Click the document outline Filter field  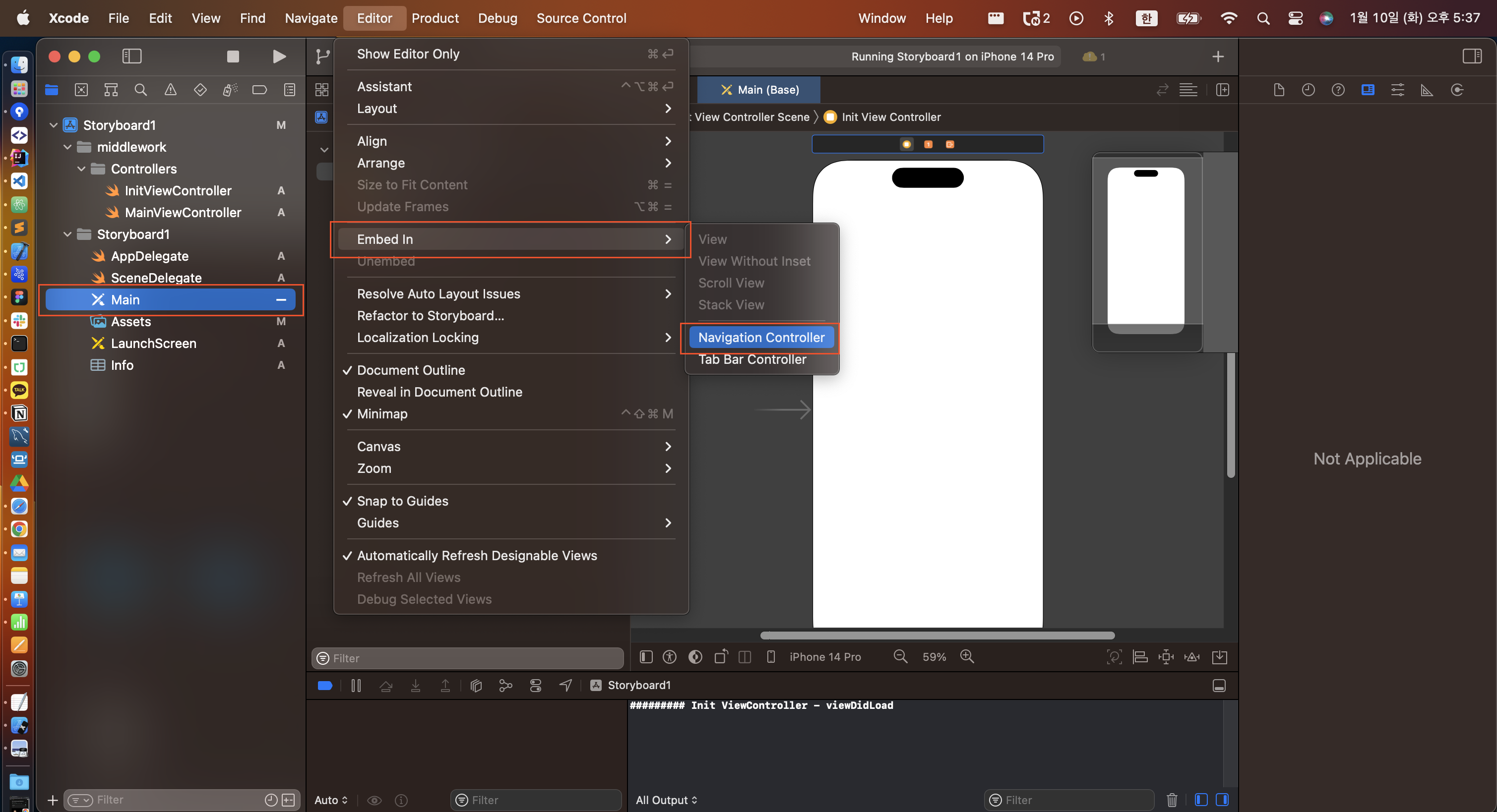coord(468,658)
